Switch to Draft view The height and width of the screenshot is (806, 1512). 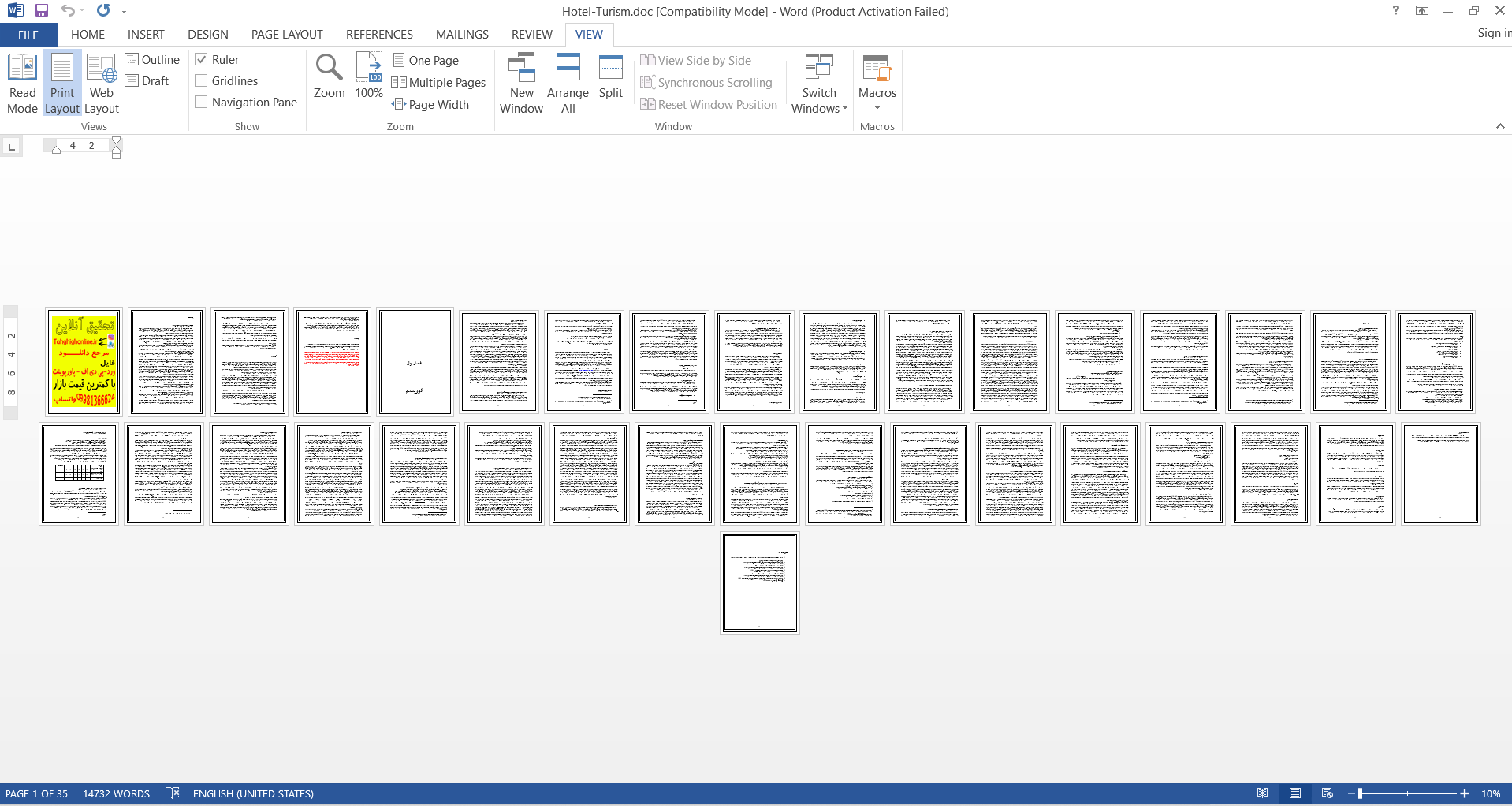pyautogui.click(x=147, y=81)
